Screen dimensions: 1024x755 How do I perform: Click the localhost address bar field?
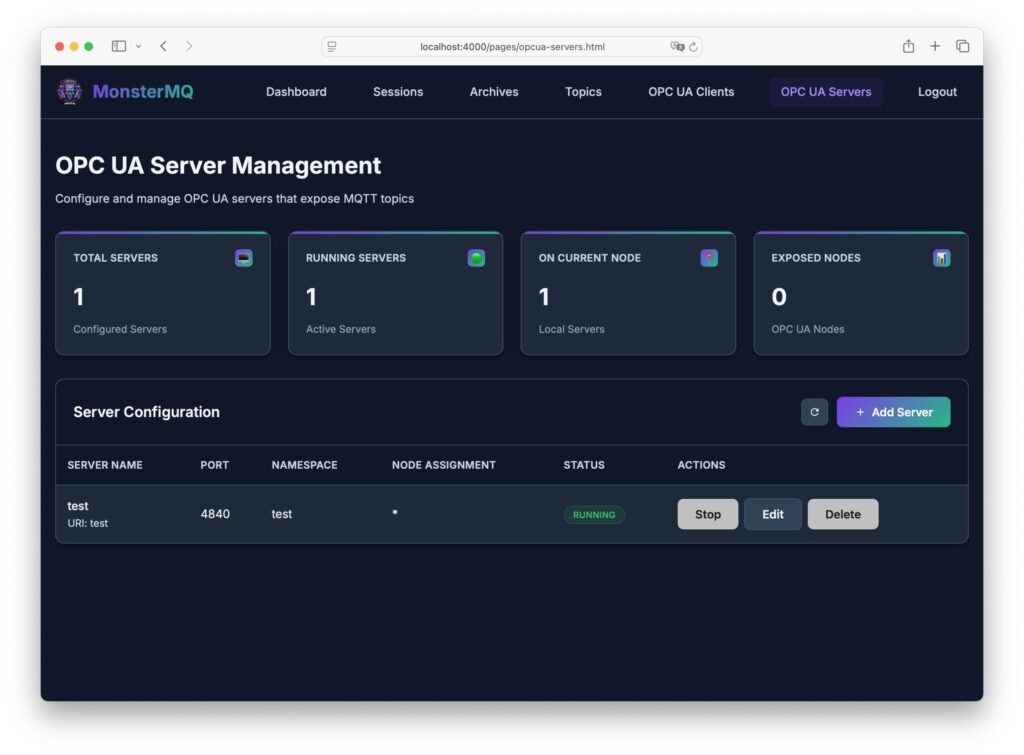(512, 47)
